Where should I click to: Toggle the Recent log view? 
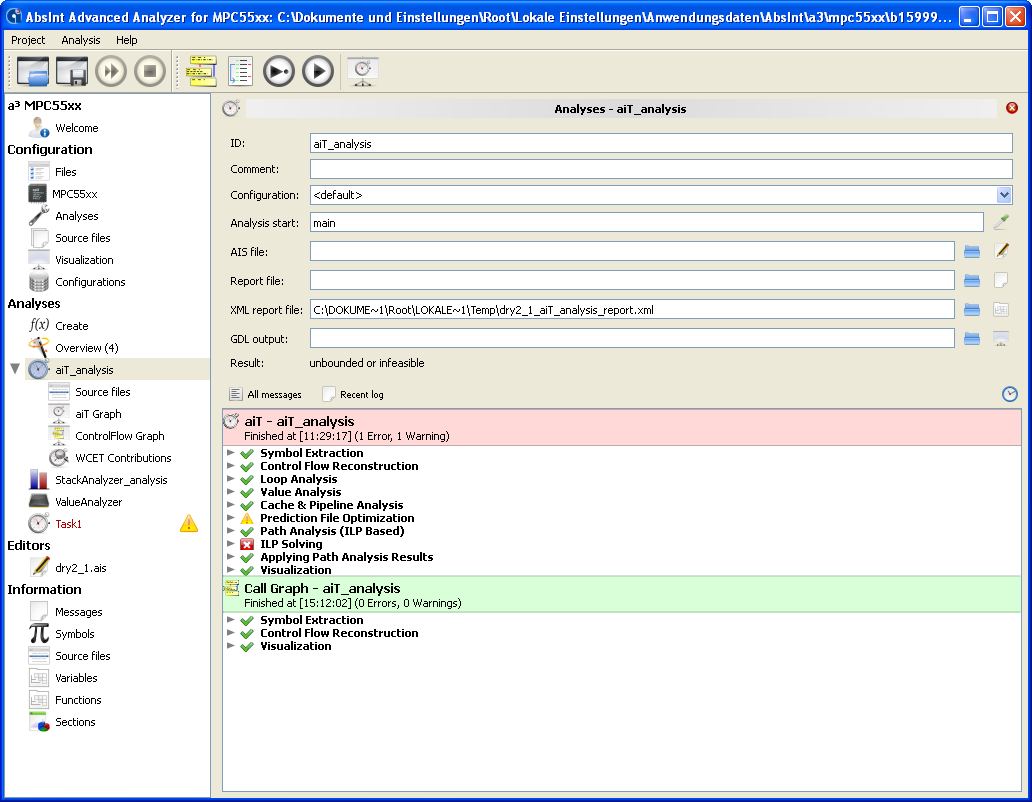[353, 394]
